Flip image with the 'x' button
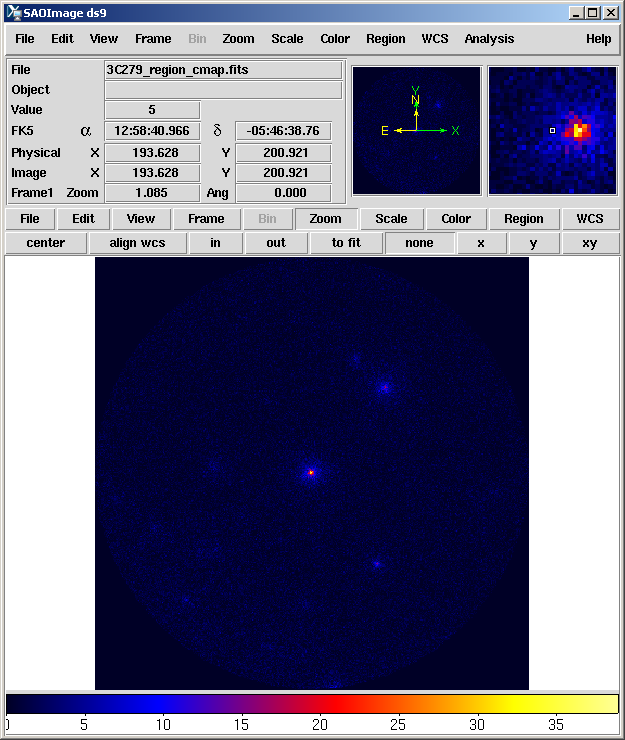 [x=481, y=243]
